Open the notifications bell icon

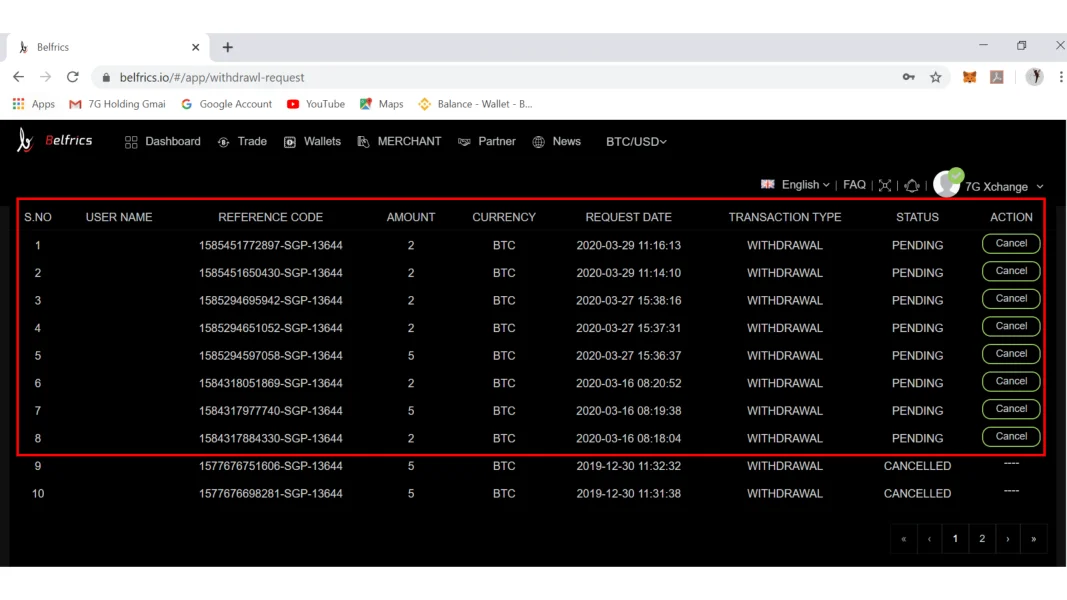pyautogui.click(x=912, y=185)
